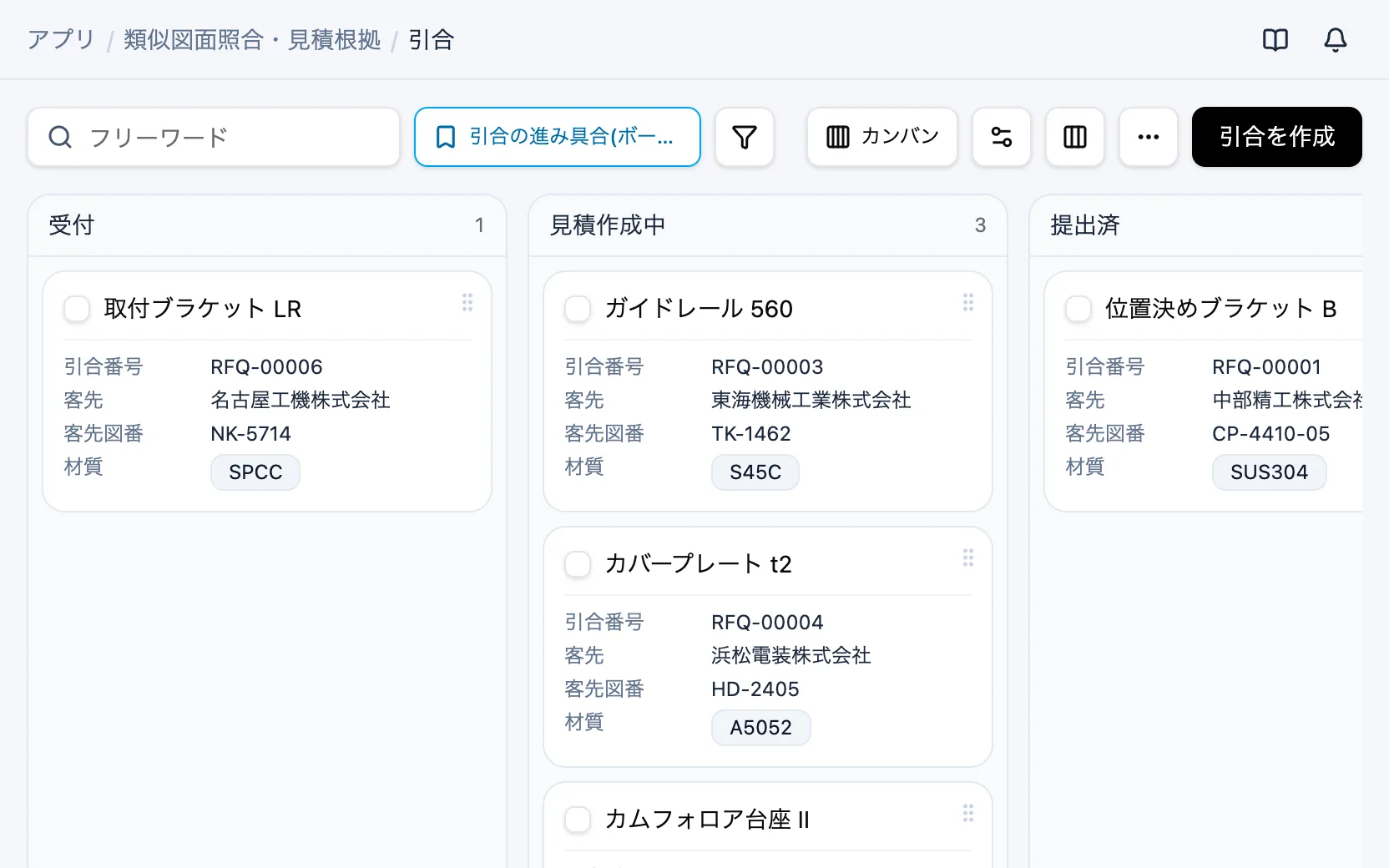Screen dimensions: 1389x868
Task: Click customer 浜松電装株式会社
Action: click(791, 656)
